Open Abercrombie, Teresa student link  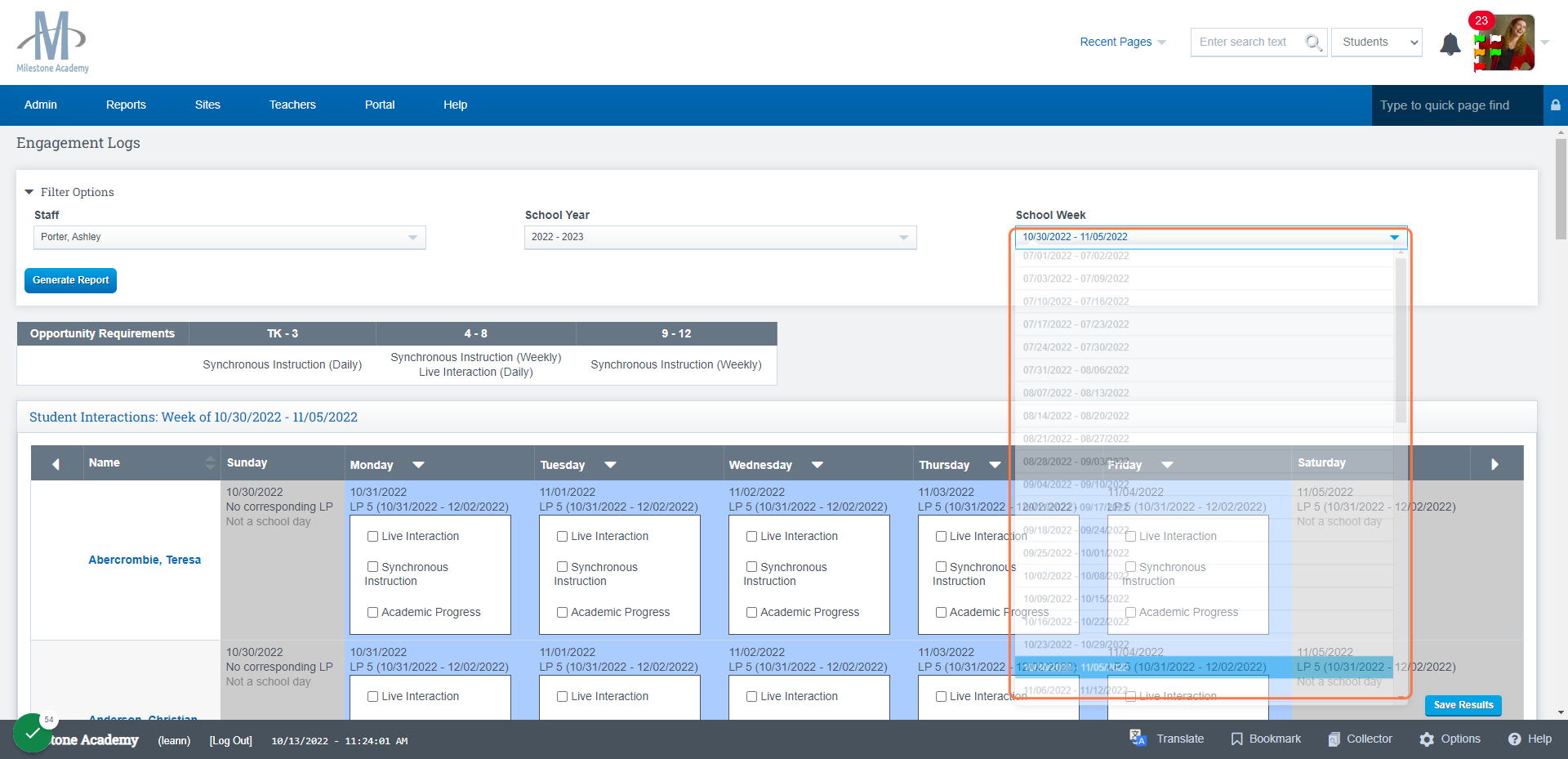coord(145,560)
